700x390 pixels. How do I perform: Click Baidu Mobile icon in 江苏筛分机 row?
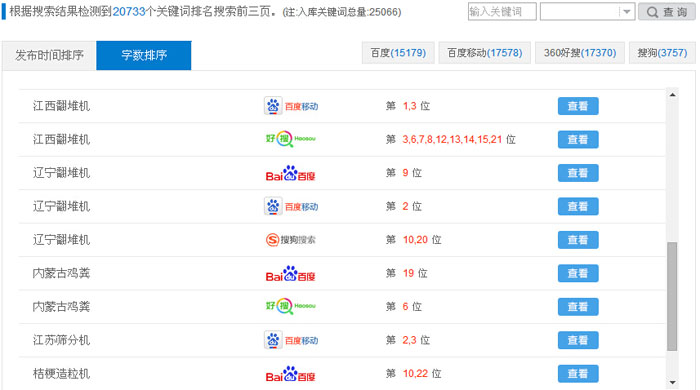[x=291, y=340]
